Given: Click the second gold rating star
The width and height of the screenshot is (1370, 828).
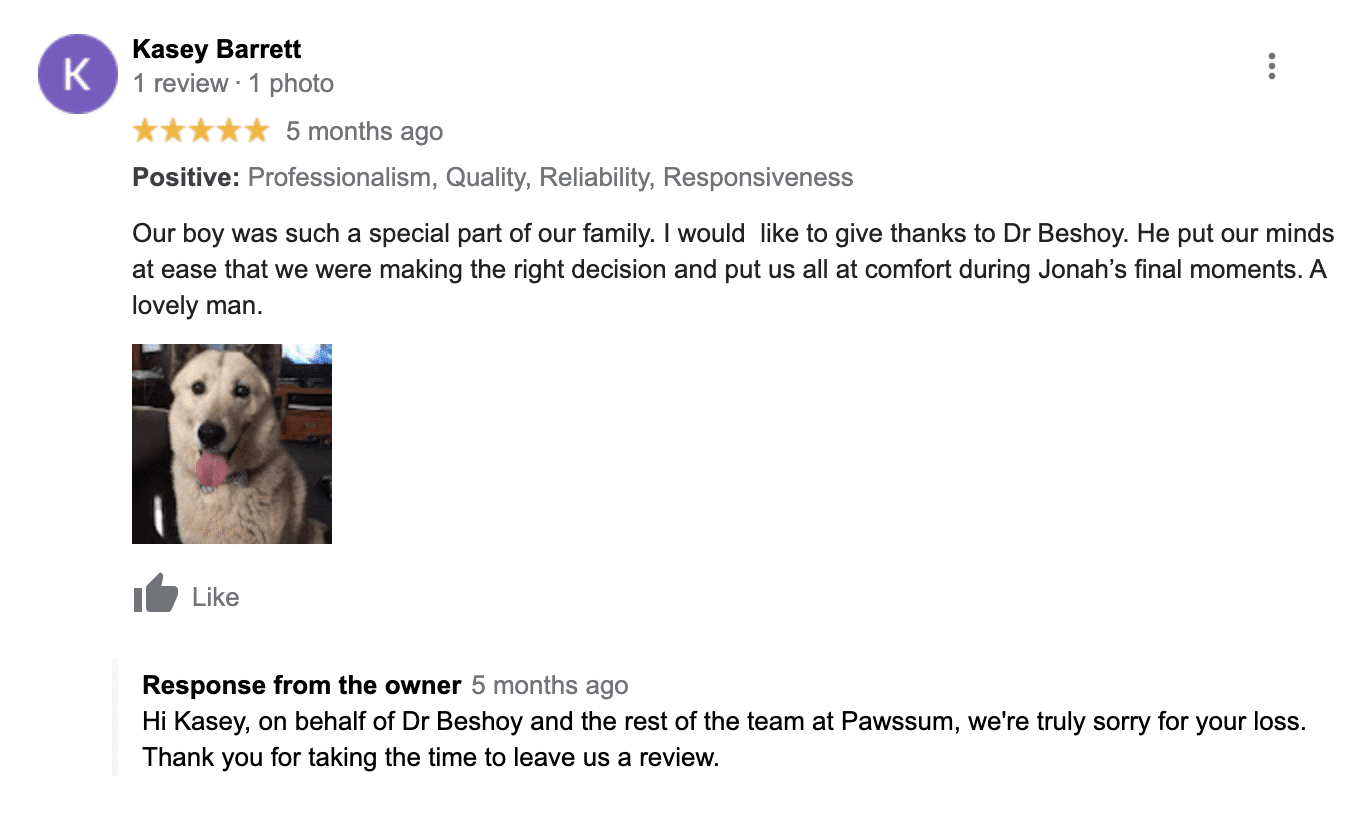Looking at the screenshot, I should click(x=173, y=131).
